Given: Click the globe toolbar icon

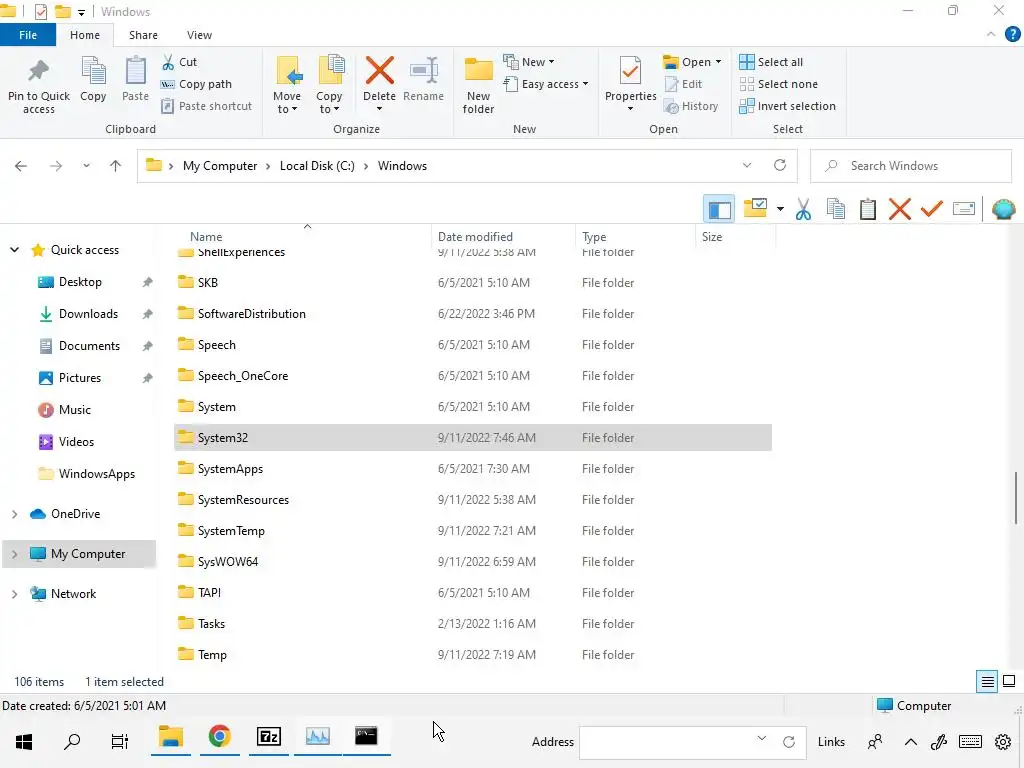Looking at the screenshot, I should 1003,210.
